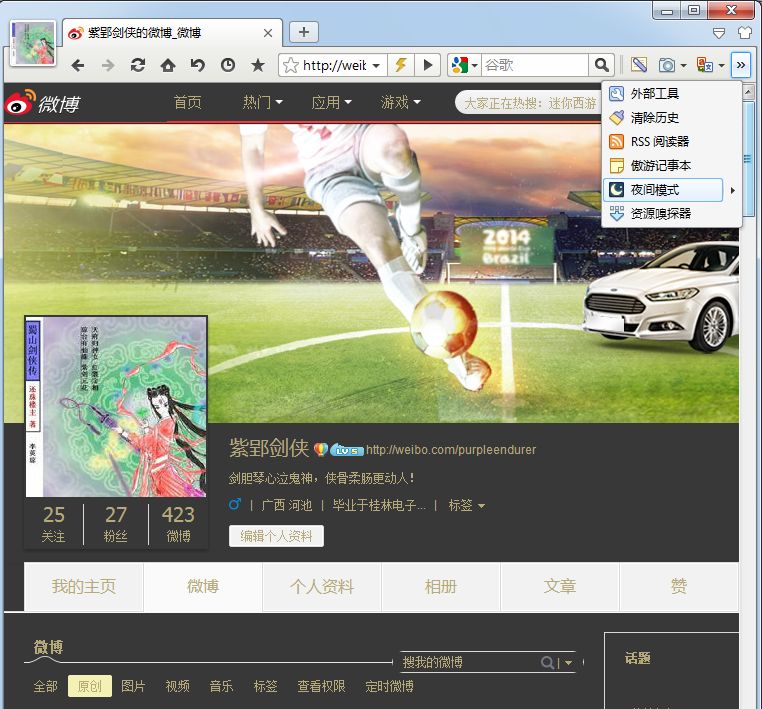
Task: Click the magnifier search icon beside 谷歌 box
Action: 601,65
